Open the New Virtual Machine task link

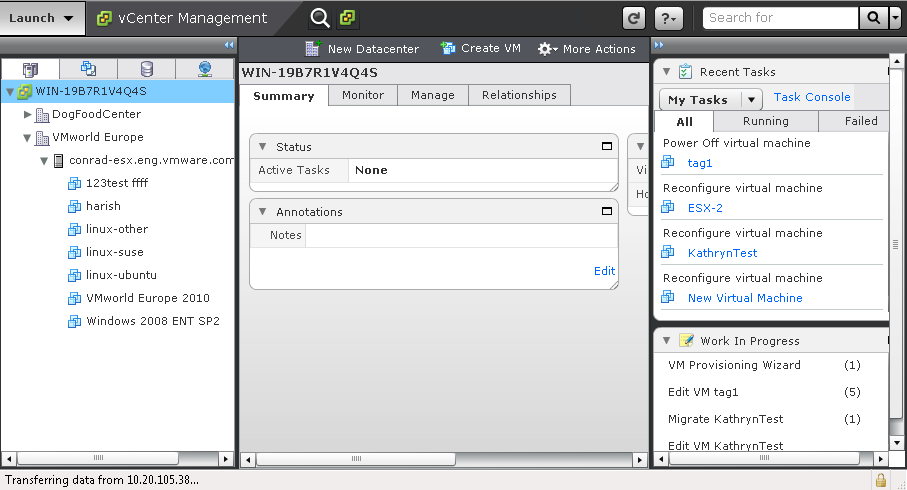[x=745, y=299]
